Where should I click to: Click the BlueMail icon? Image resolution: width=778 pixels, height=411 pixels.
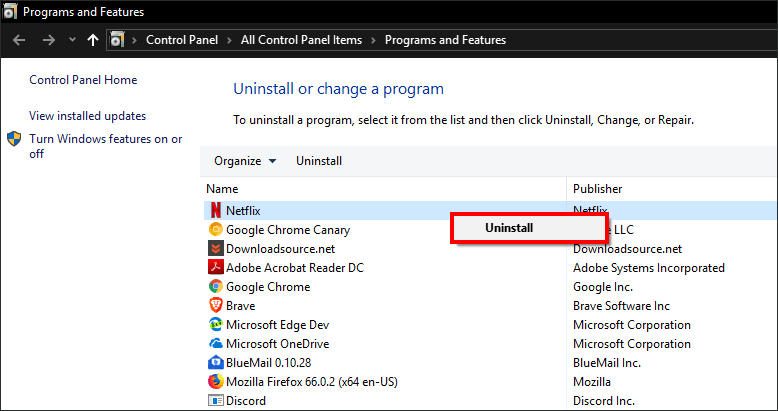(215, 362)
